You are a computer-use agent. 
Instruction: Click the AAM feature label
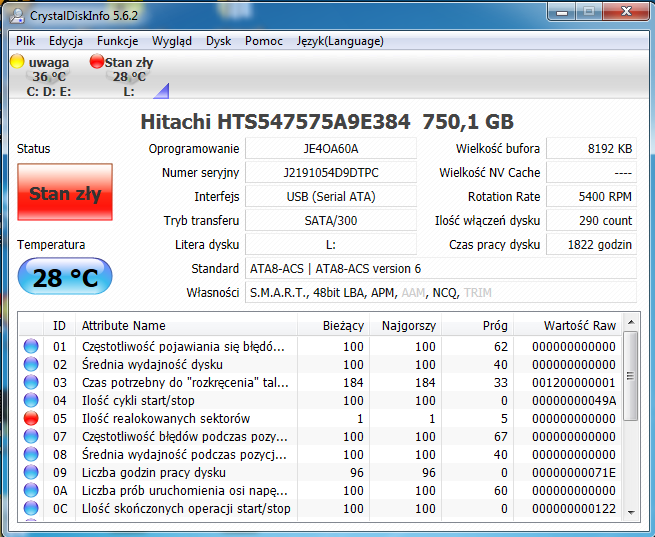point(413,293)
